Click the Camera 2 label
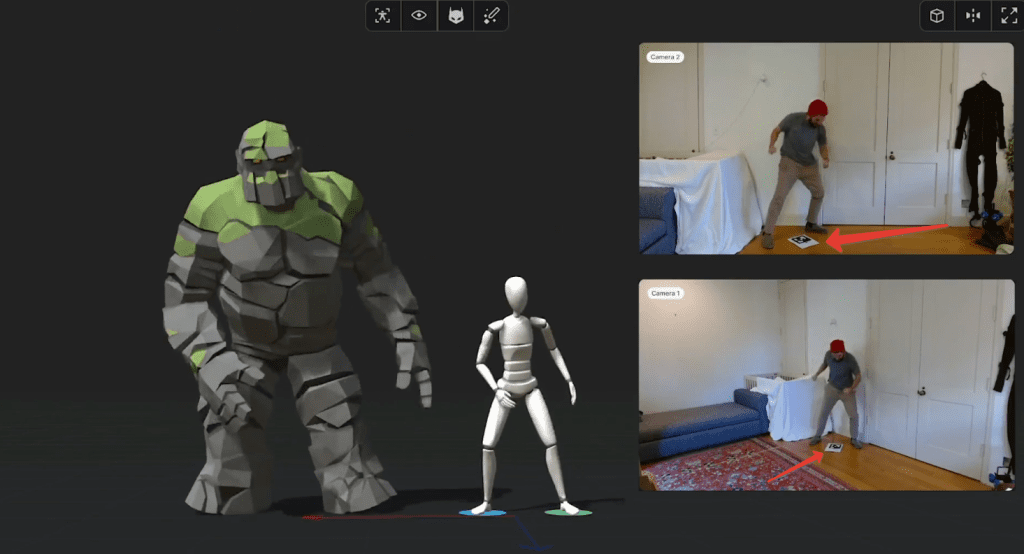 coord(665,57)
